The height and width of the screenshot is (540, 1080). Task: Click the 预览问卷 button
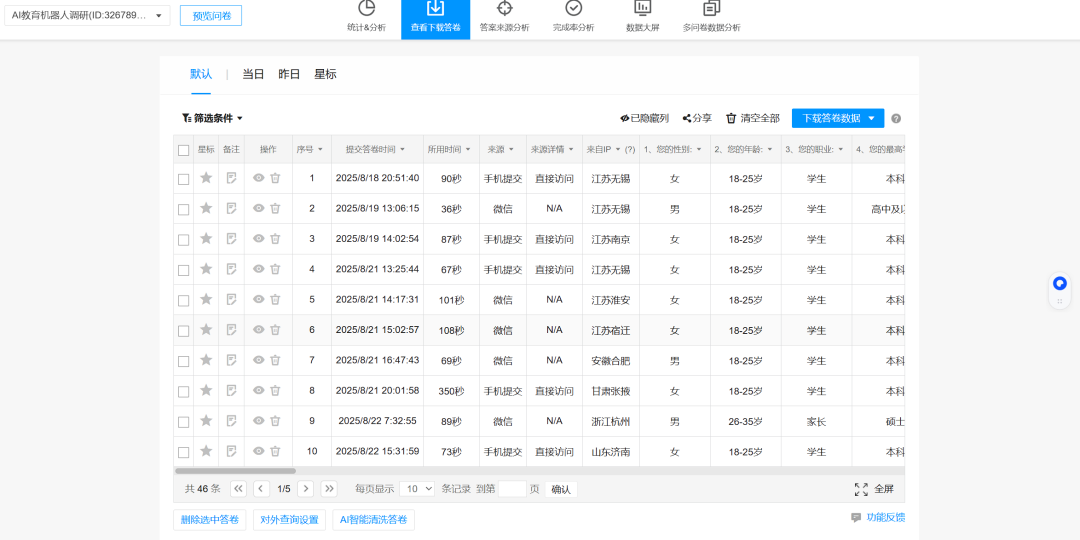pos(211,15)
